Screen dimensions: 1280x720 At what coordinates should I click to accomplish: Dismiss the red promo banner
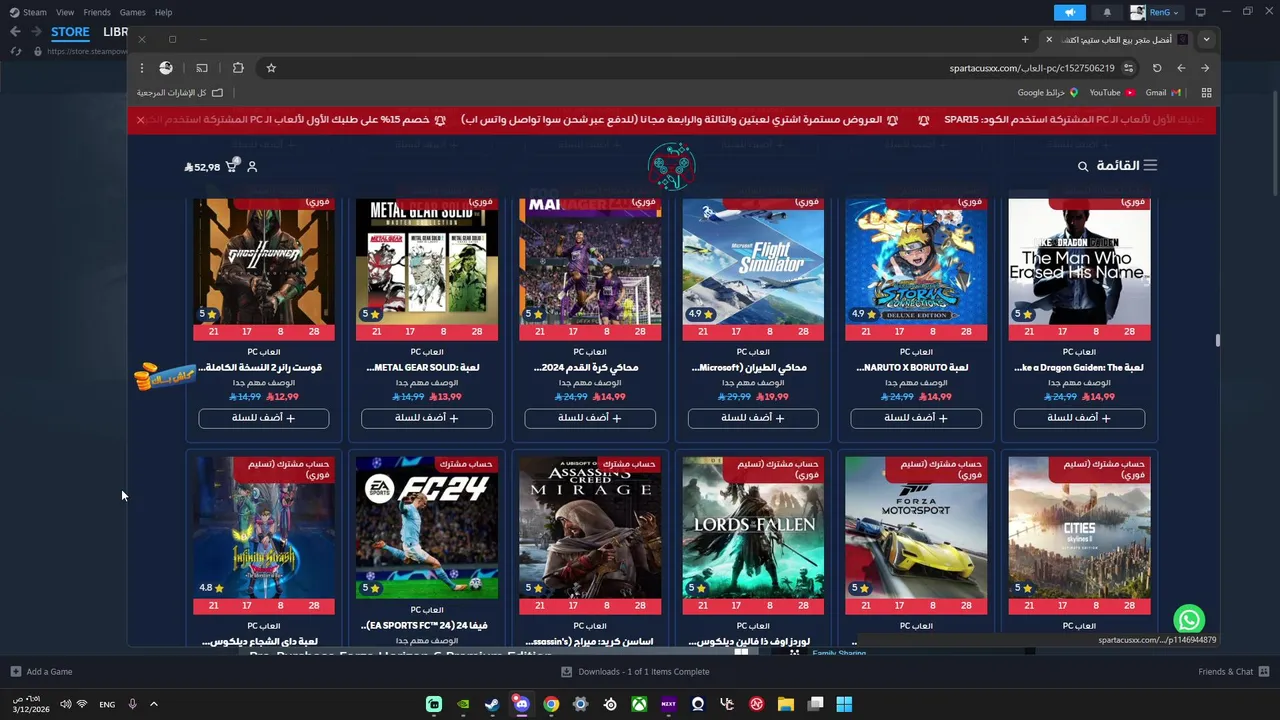coord(140,120)
